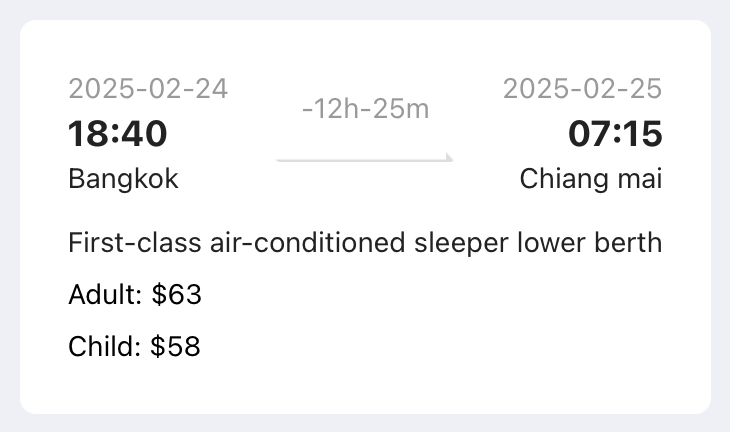Open the Chiang mai arrival station

[591, 179]
